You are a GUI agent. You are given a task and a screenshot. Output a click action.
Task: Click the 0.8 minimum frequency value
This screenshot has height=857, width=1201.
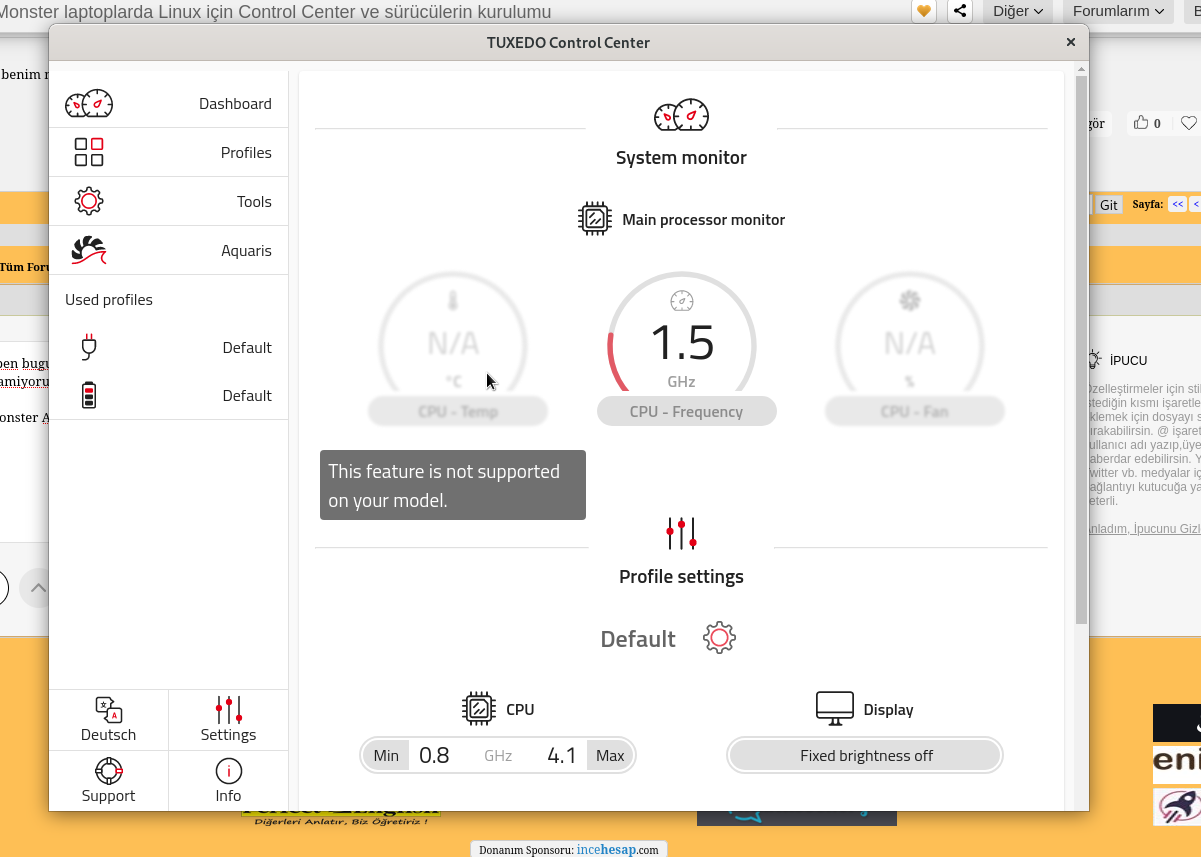click(434, 755)
